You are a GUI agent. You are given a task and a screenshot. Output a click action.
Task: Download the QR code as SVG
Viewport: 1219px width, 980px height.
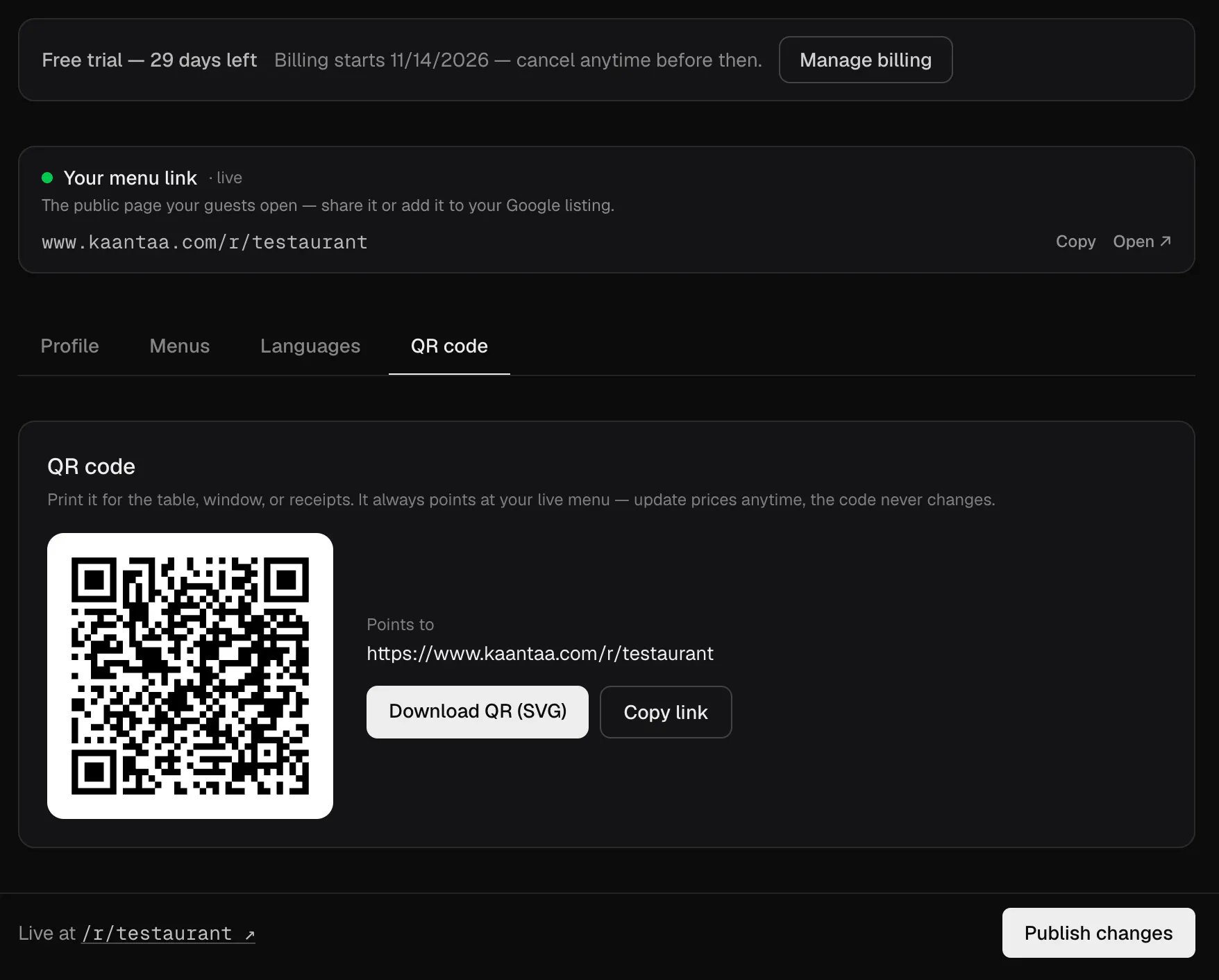point(478,711)
